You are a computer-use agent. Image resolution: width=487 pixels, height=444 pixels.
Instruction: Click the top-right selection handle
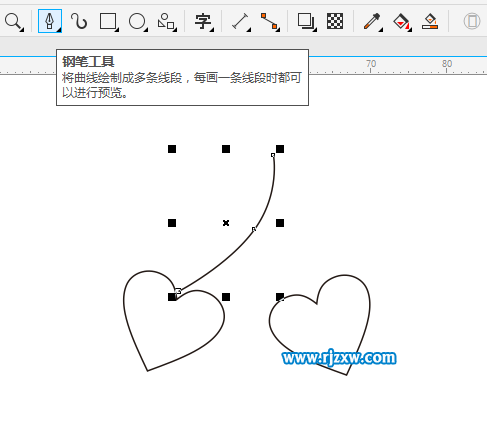(280, 149)
